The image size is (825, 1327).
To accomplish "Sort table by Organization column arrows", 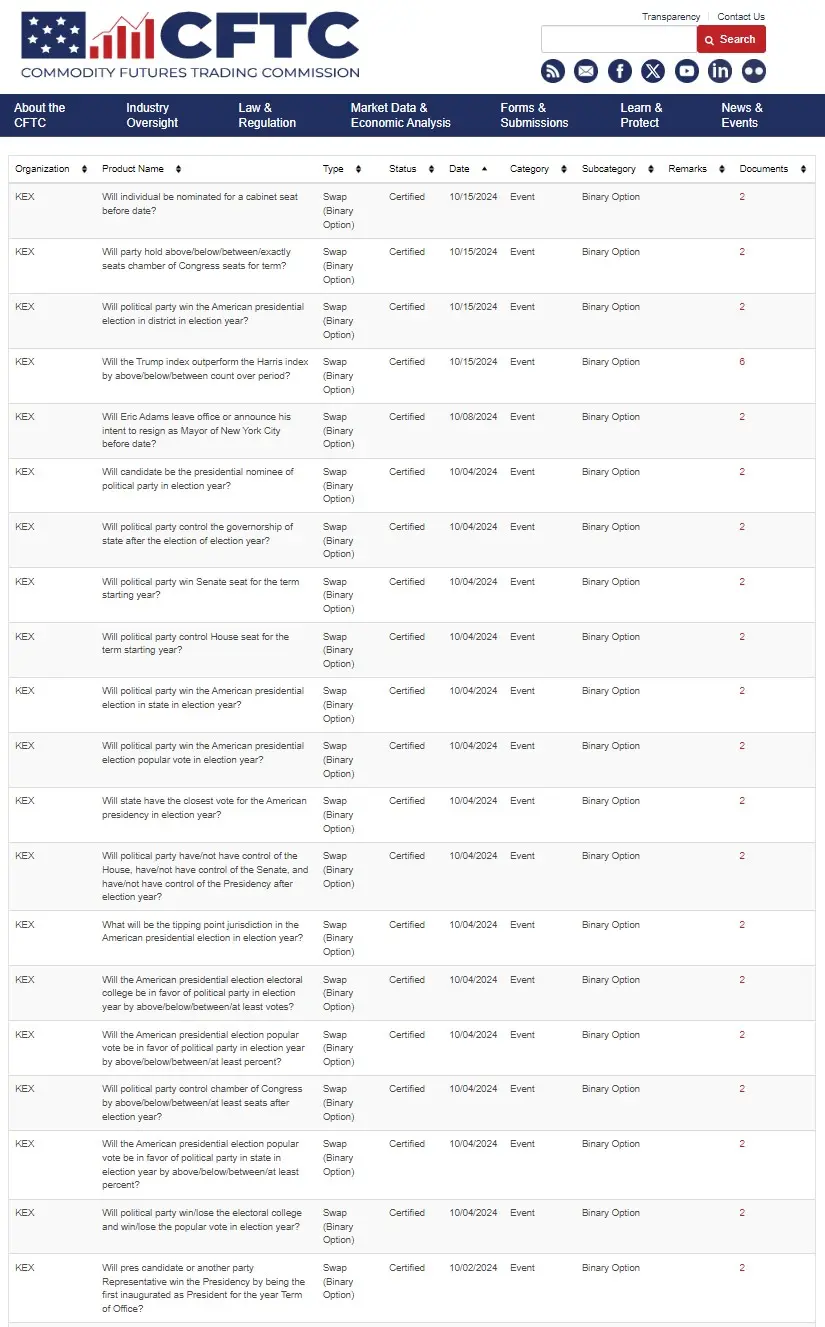I will coord(84,169).
